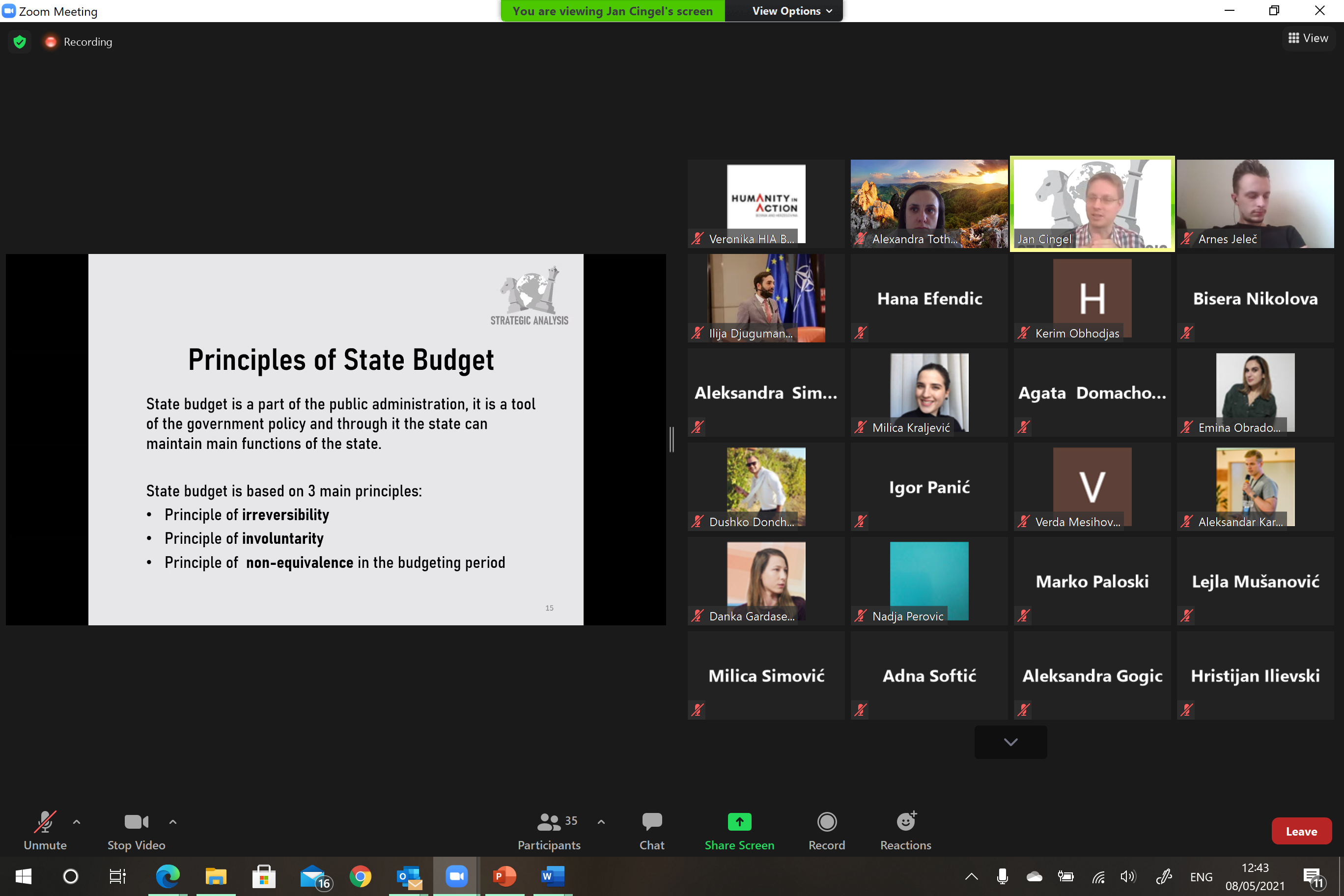Open Google Chrome from the taskbar
The width and height of the screenshot is (1344, 896).
(x=360, y=876)
